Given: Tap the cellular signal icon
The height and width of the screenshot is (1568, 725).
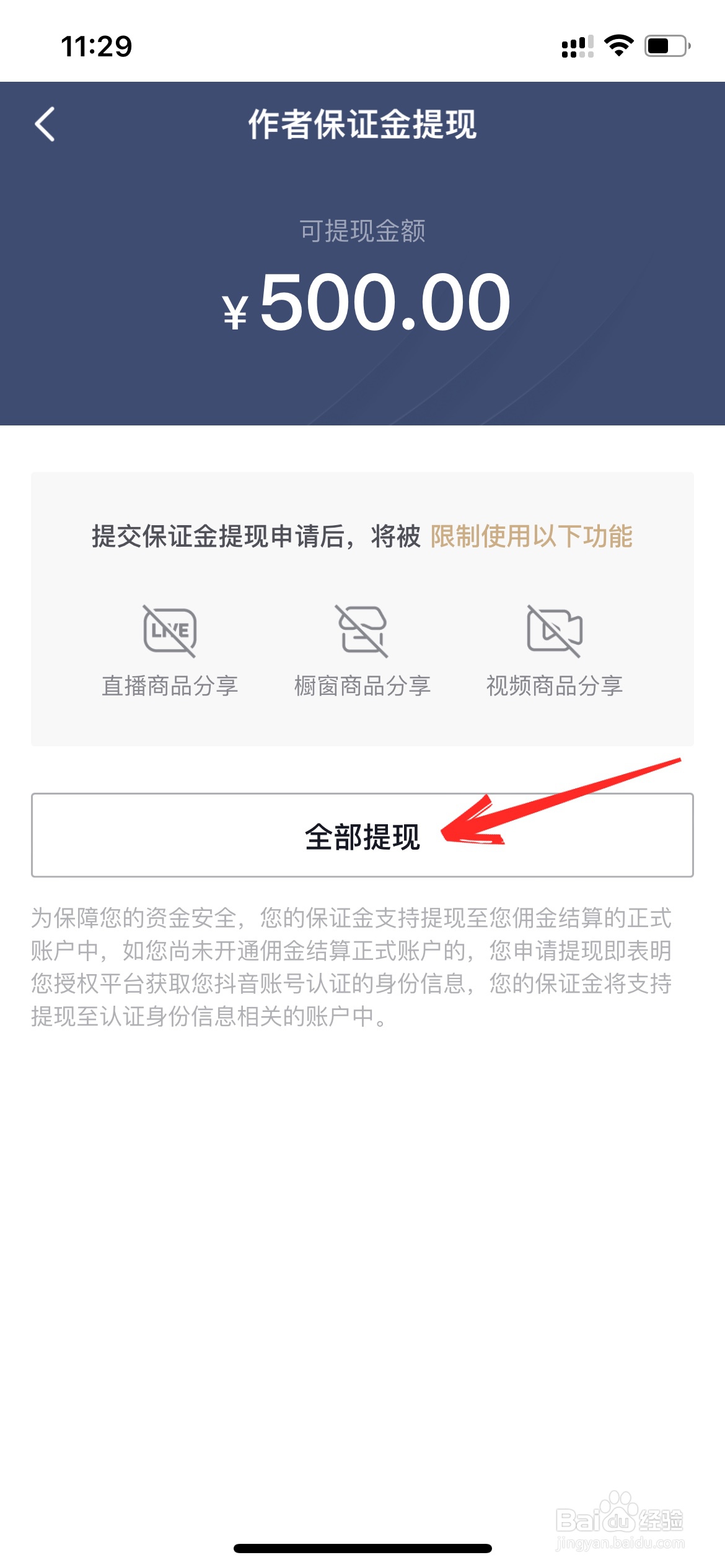Looking at the screenshot, I should point(578,46).
